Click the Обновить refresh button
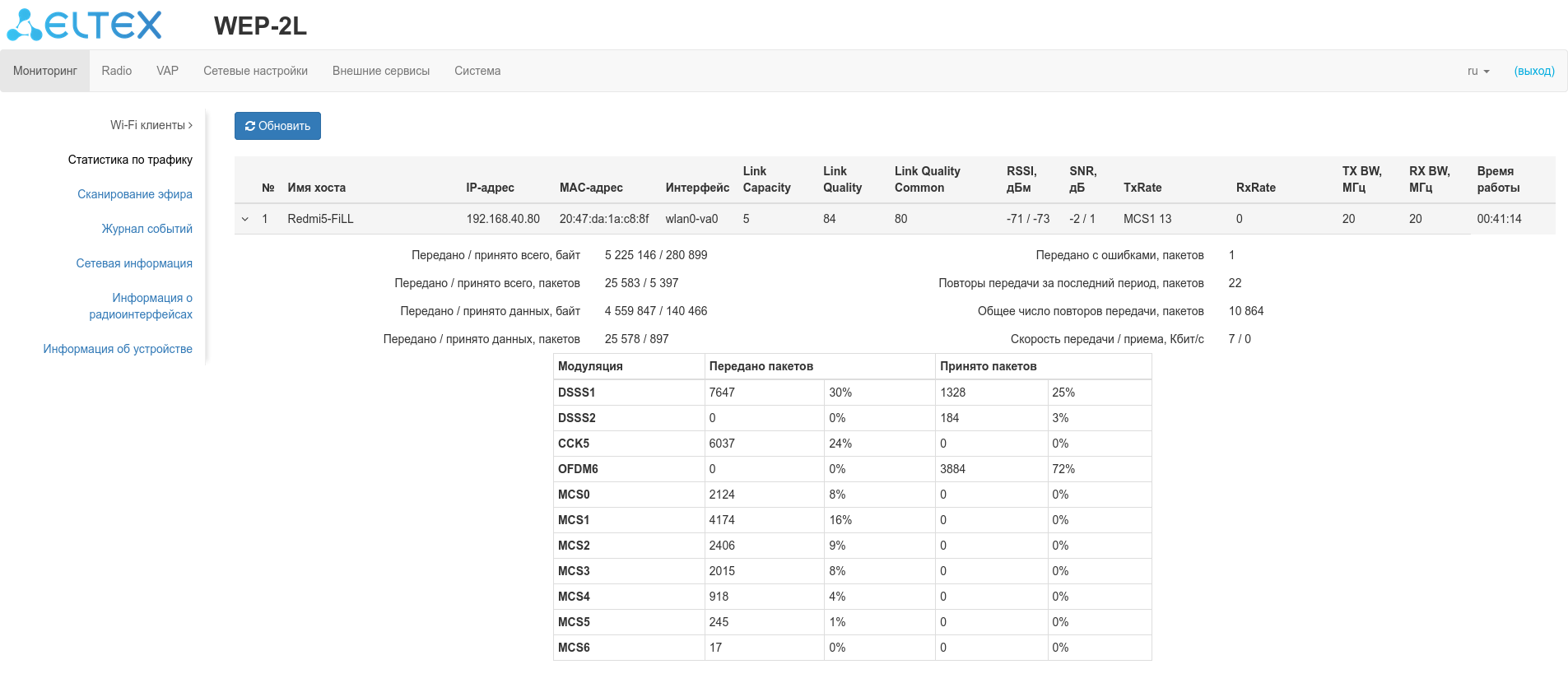Image resolution: width=1568 pixels, height=683 pixels. (x=277, y=126)
